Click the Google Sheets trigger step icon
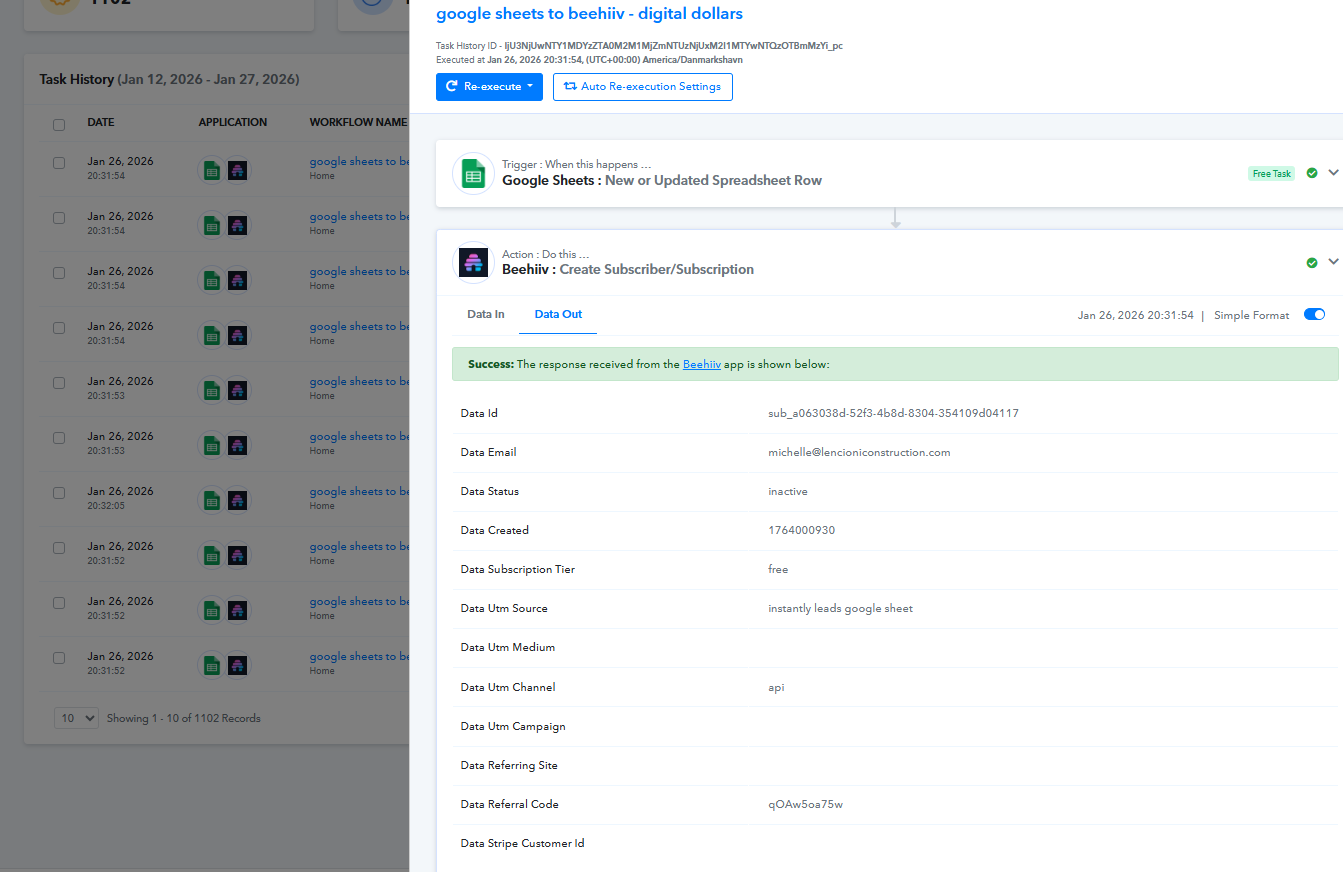 [473, 174]
